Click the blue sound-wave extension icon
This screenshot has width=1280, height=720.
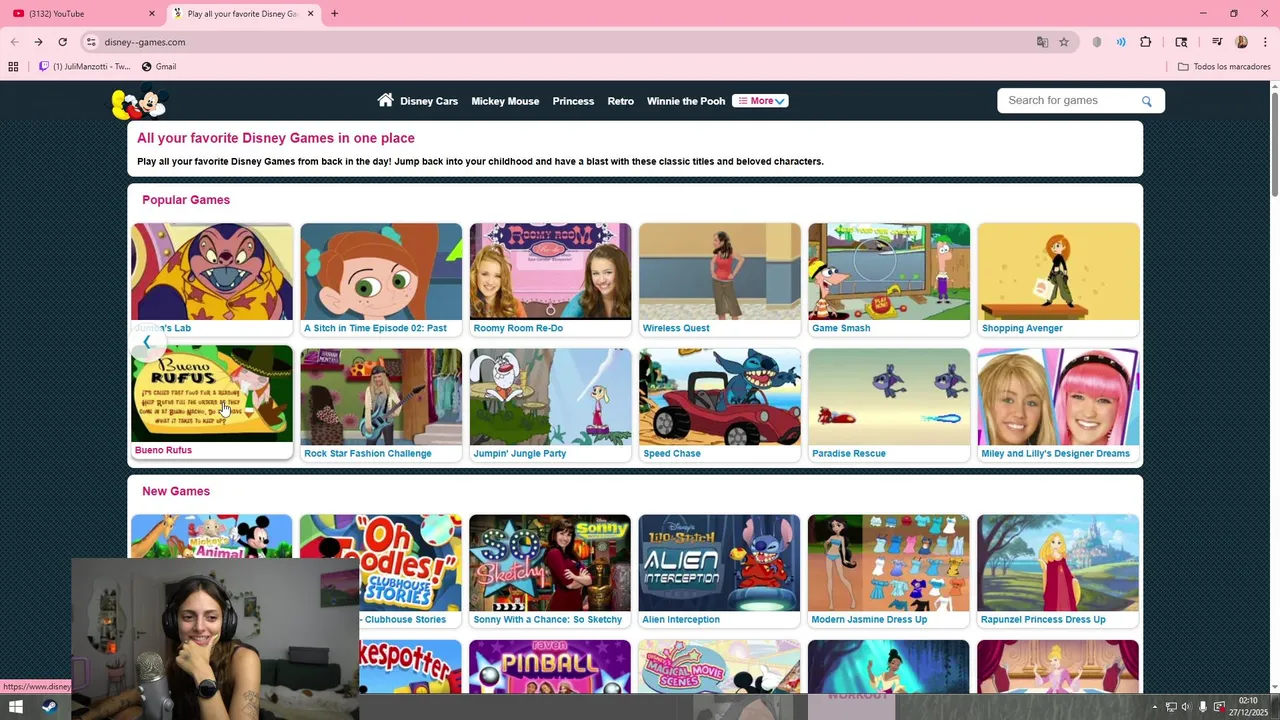tap(1121, 42)
